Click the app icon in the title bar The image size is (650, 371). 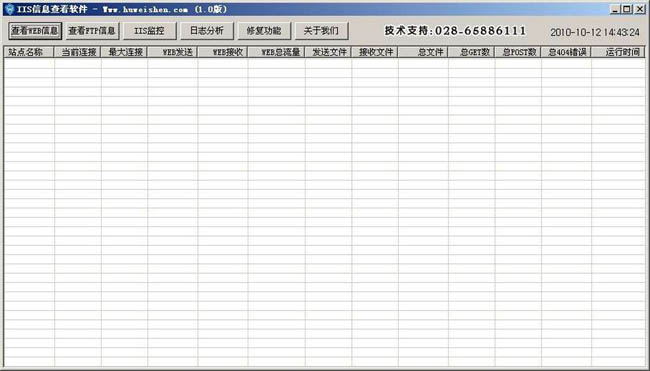pyautogui.click(x=10, y=9)
